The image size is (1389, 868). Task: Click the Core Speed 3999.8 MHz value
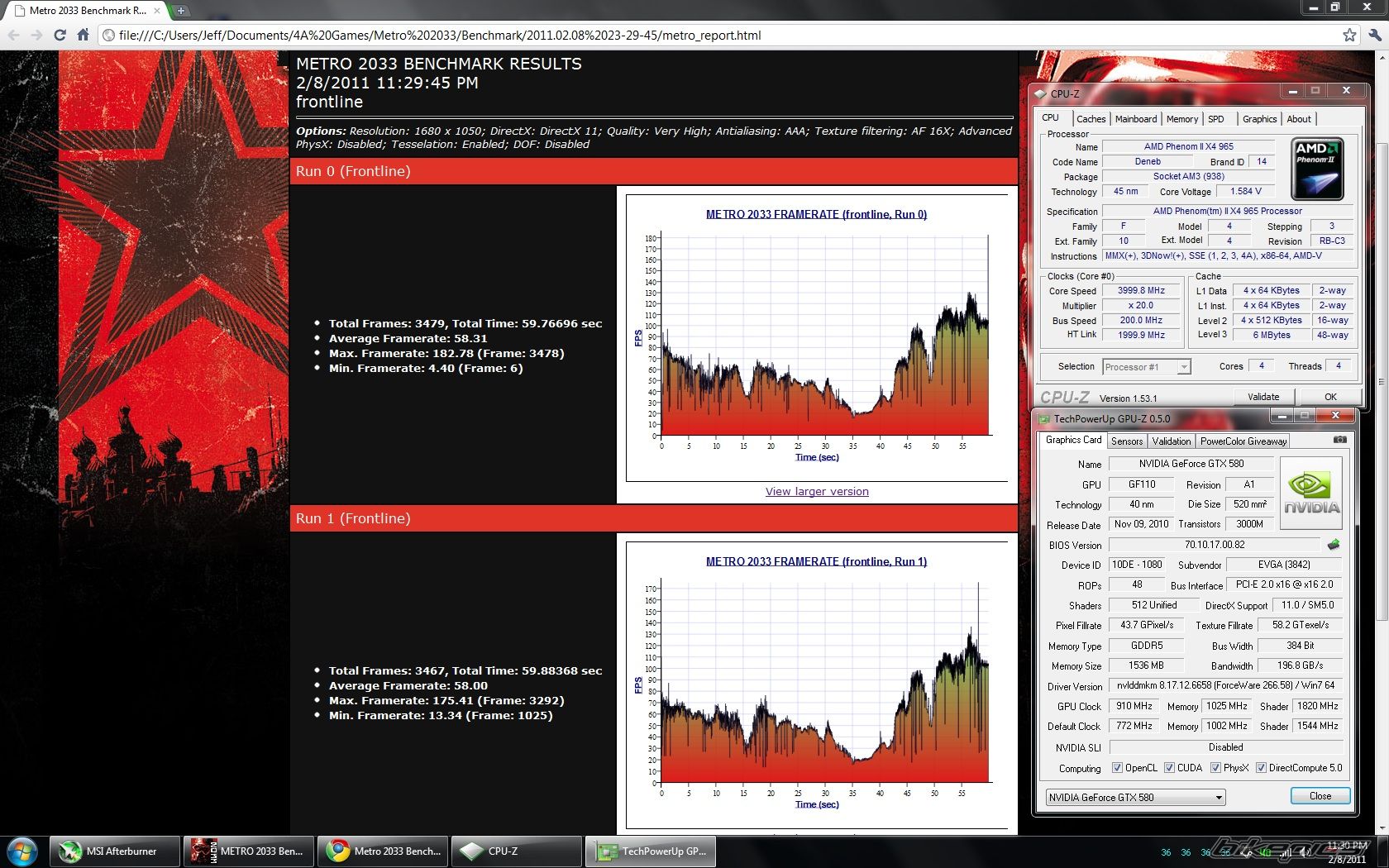point(1141,291)
